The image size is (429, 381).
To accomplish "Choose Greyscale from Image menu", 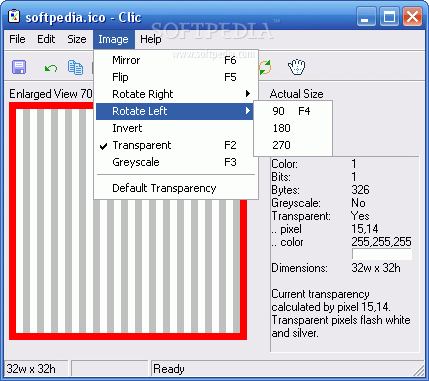I will 175,162.
